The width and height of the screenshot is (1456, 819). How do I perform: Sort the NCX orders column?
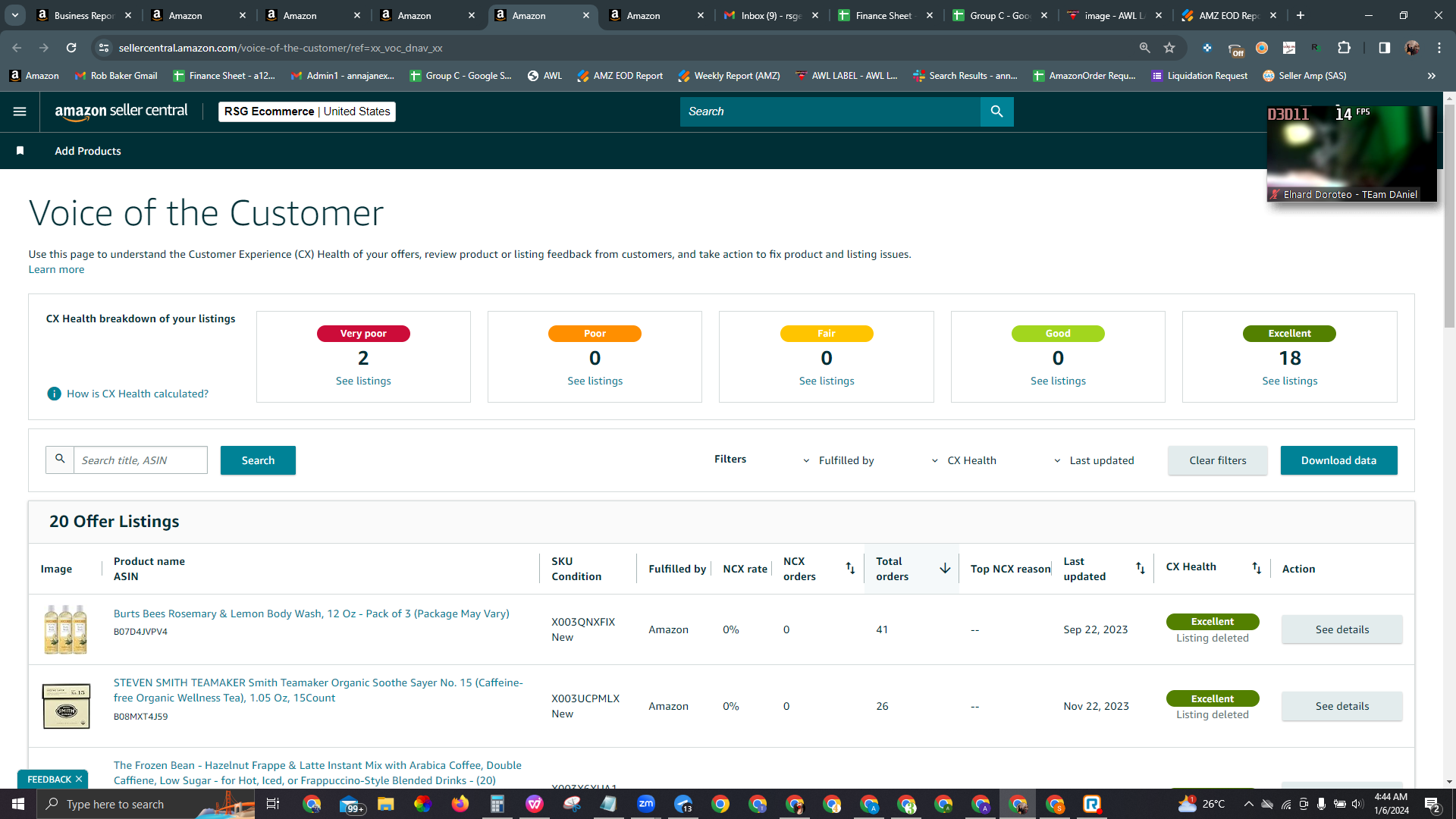click(850, 568)
